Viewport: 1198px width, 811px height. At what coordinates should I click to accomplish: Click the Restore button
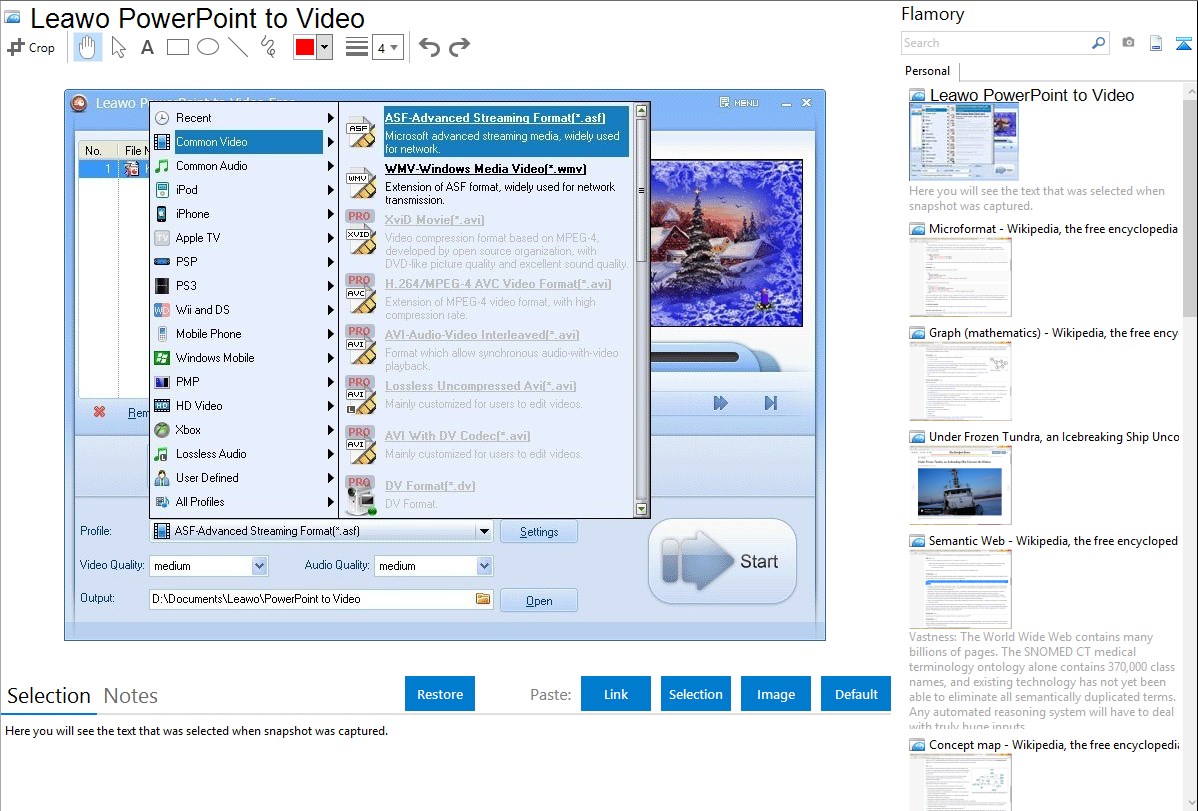[x=440, y=694]
